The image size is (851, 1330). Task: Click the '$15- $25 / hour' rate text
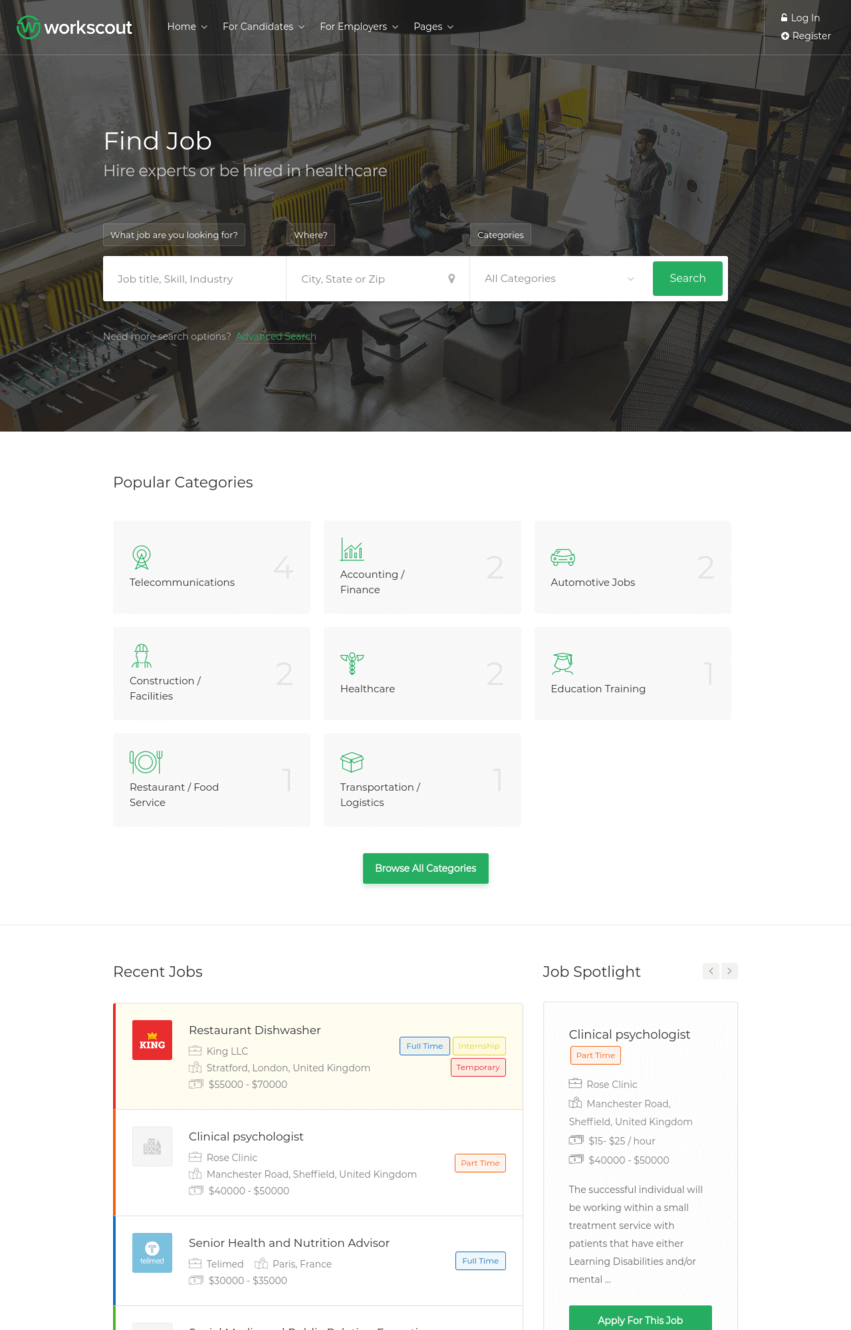[x=622, y=1141]
